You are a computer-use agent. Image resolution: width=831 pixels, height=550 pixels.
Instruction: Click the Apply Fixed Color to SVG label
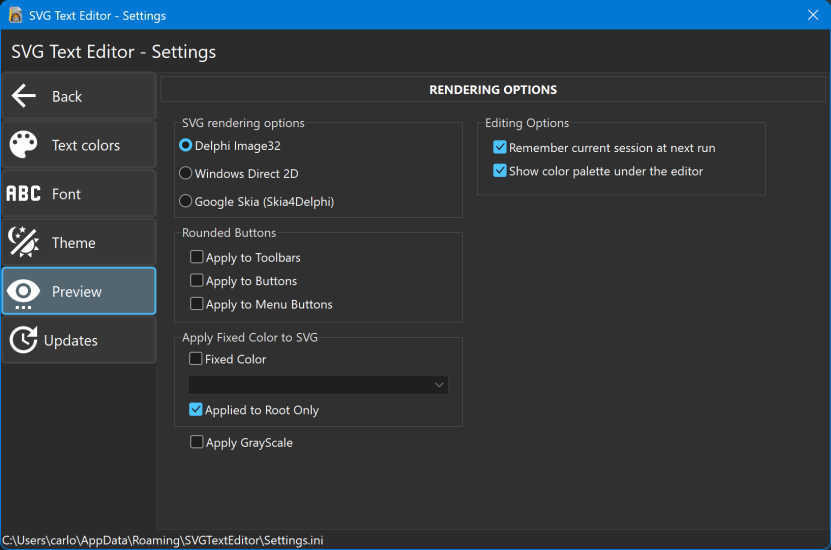[250, 338]
